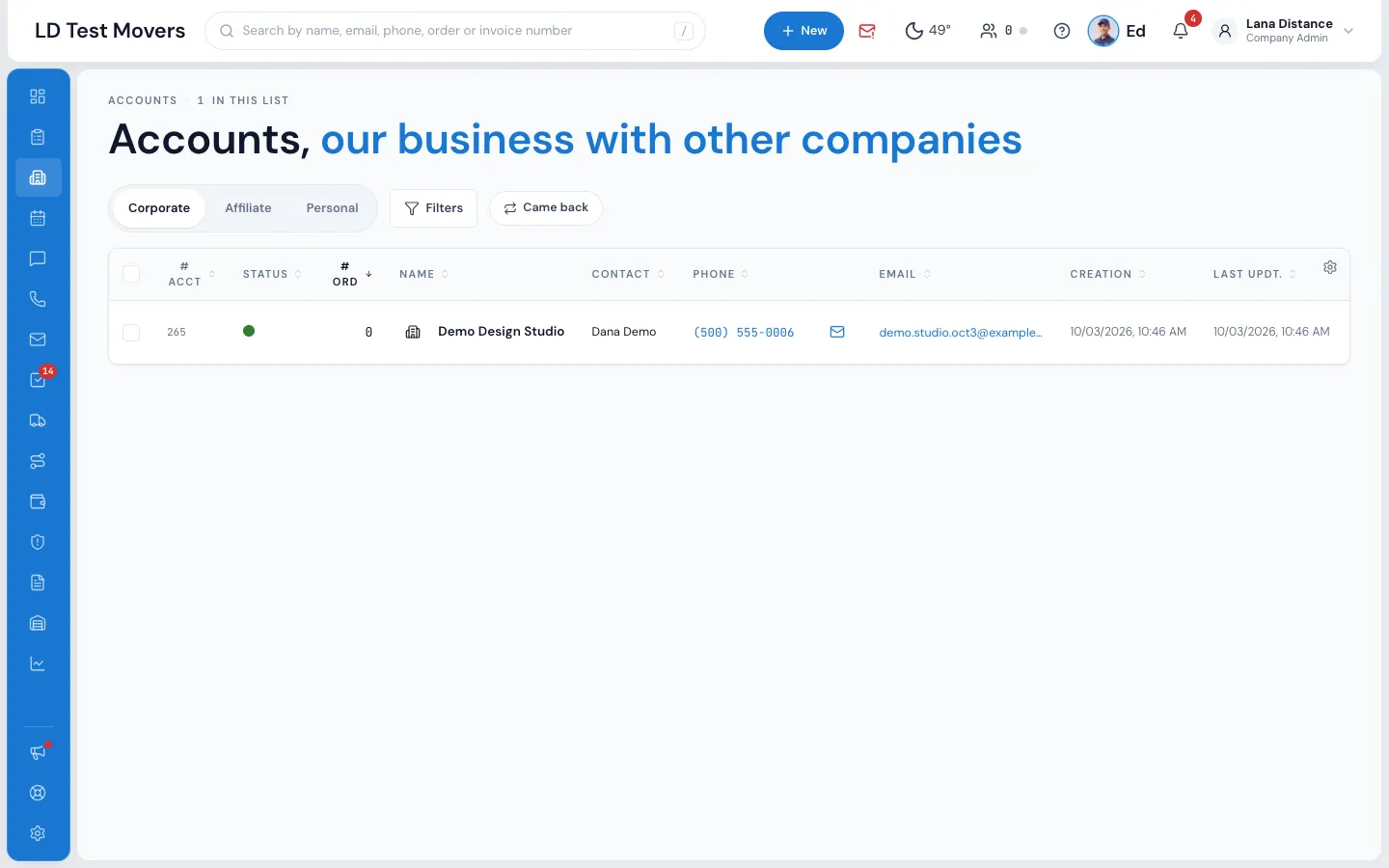This screenshot has width=1389, height=868.
Task: Focus the global search field
Action: point(455,31)
